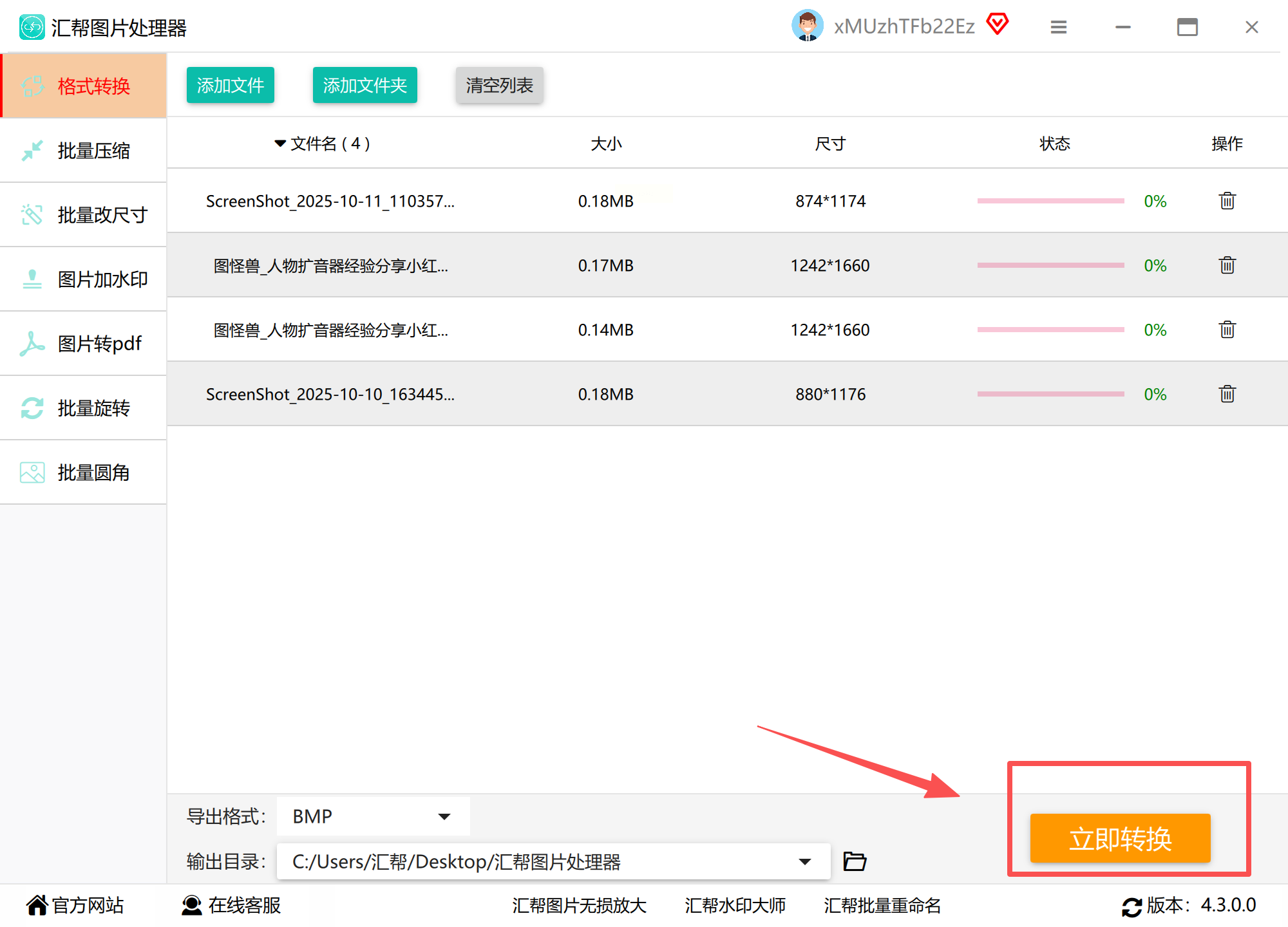Expand the BMP export format dropdown
The image size is (1288, 927).
coord(444,816)
